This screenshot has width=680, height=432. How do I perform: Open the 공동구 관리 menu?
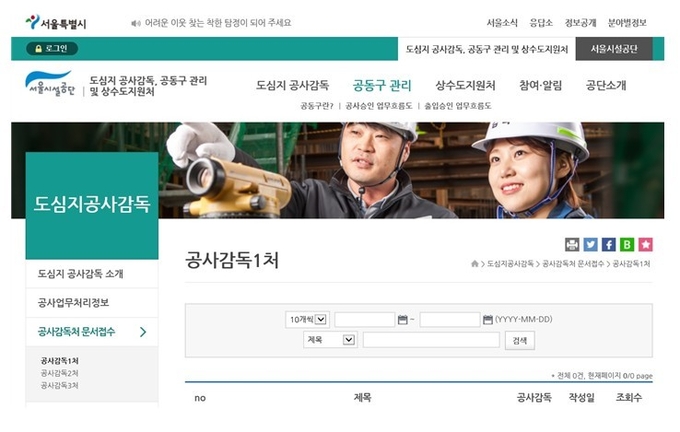[x=382, y=85]
